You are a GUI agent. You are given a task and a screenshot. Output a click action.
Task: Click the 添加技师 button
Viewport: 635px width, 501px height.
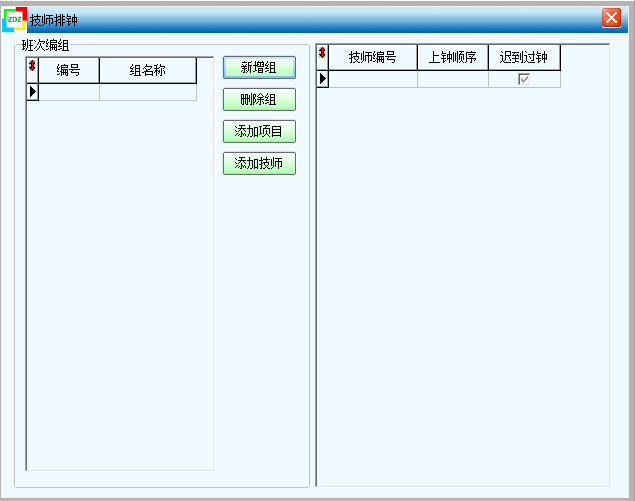click(259, 163)
